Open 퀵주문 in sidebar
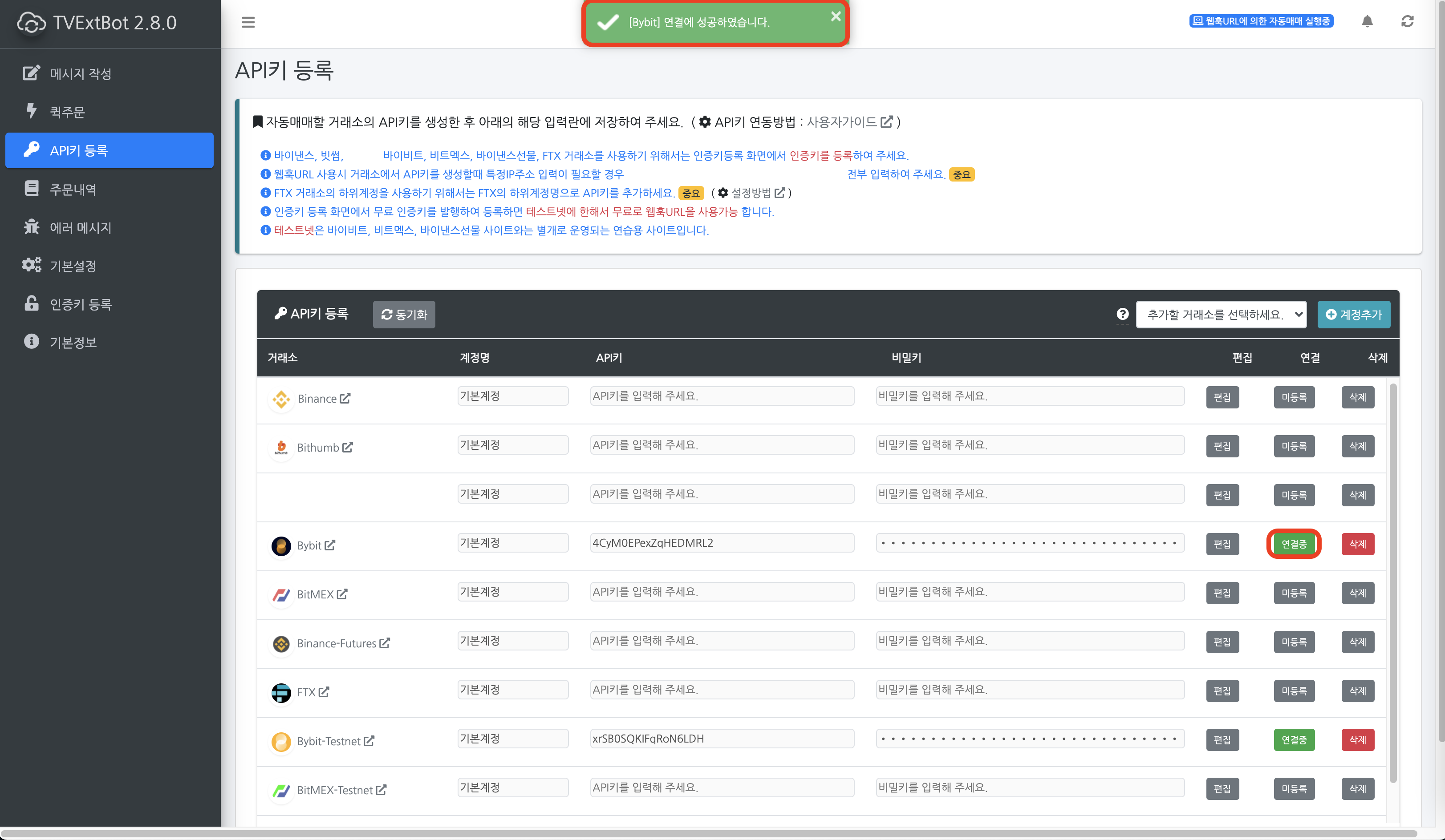 pos(109,112)
